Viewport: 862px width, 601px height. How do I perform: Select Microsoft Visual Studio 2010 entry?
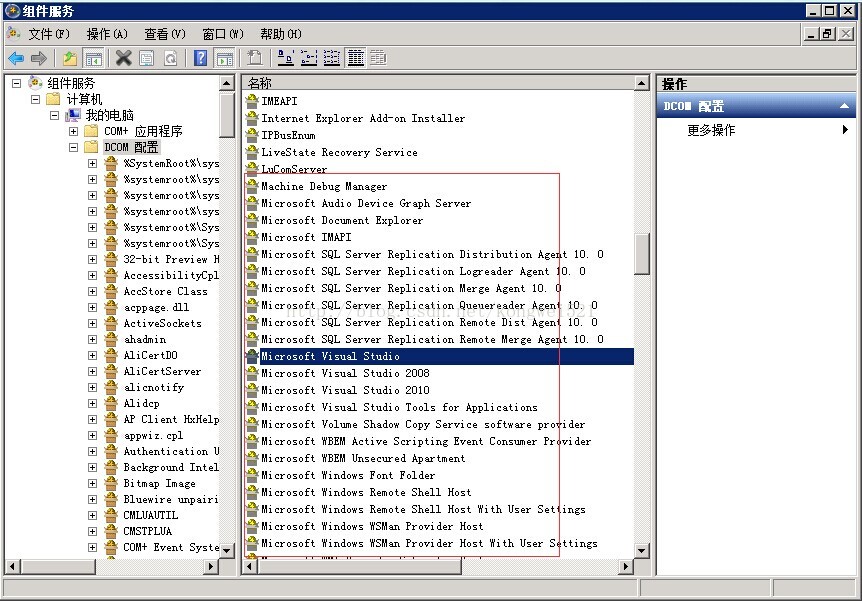tap(345, 390)
